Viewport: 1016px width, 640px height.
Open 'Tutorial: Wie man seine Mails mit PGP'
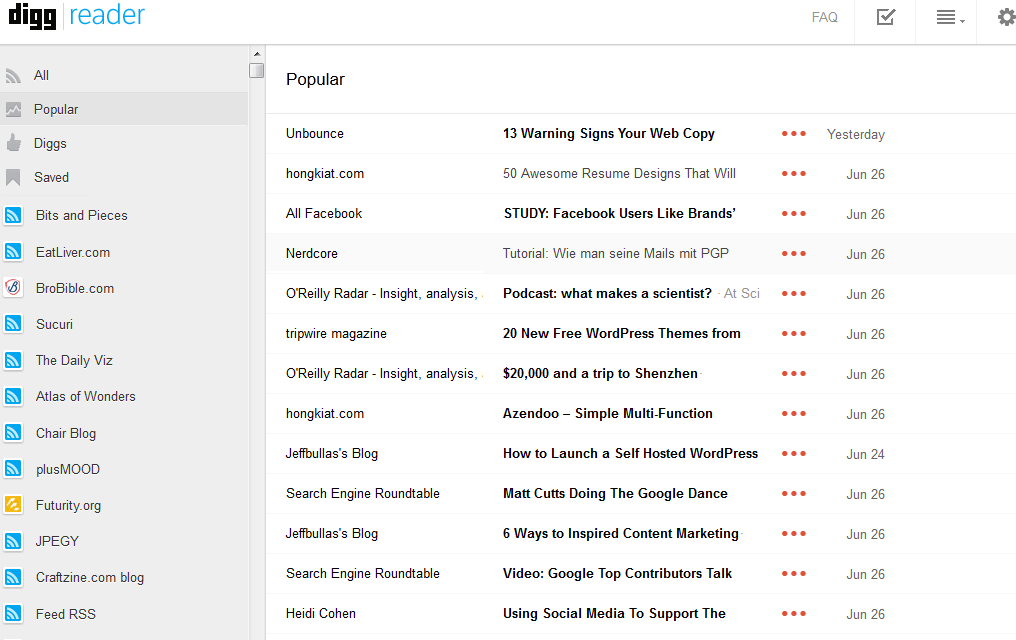tap(616, 253)
